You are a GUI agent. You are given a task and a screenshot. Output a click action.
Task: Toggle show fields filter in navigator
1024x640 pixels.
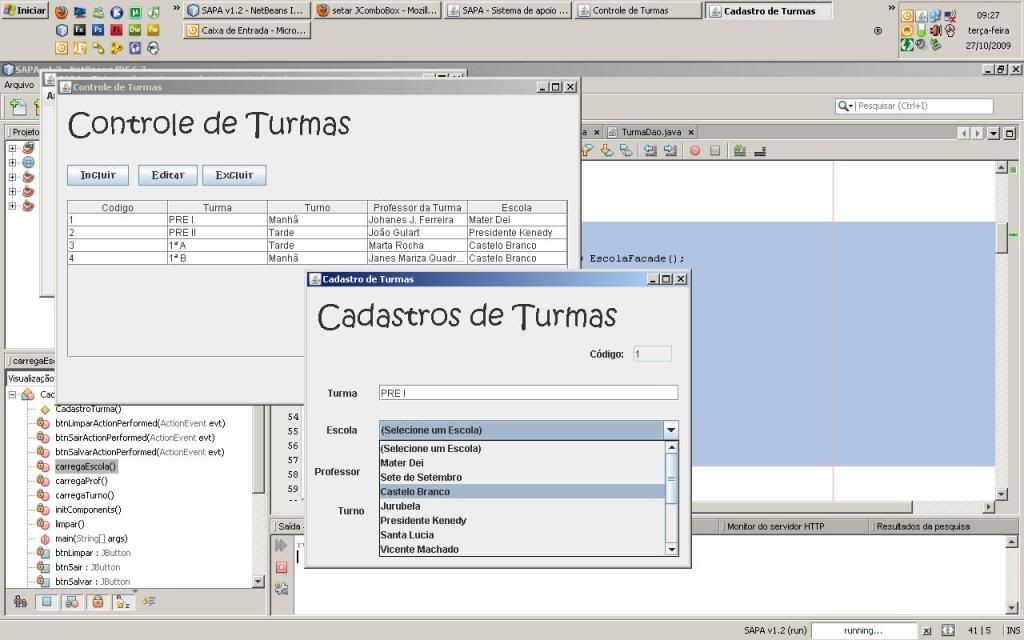pyautogui.click(x=46, y=601)
